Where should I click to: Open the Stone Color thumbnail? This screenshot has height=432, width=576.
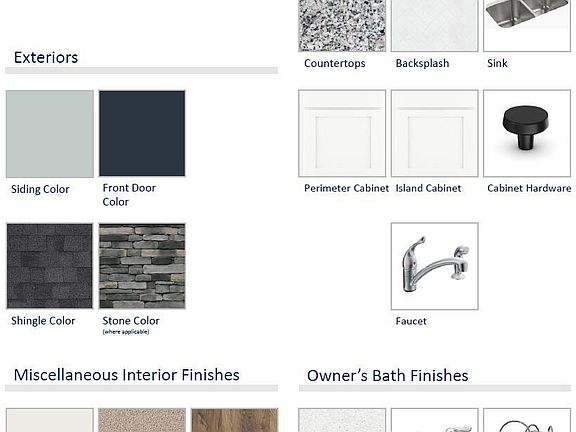click(x=142, y=266)
